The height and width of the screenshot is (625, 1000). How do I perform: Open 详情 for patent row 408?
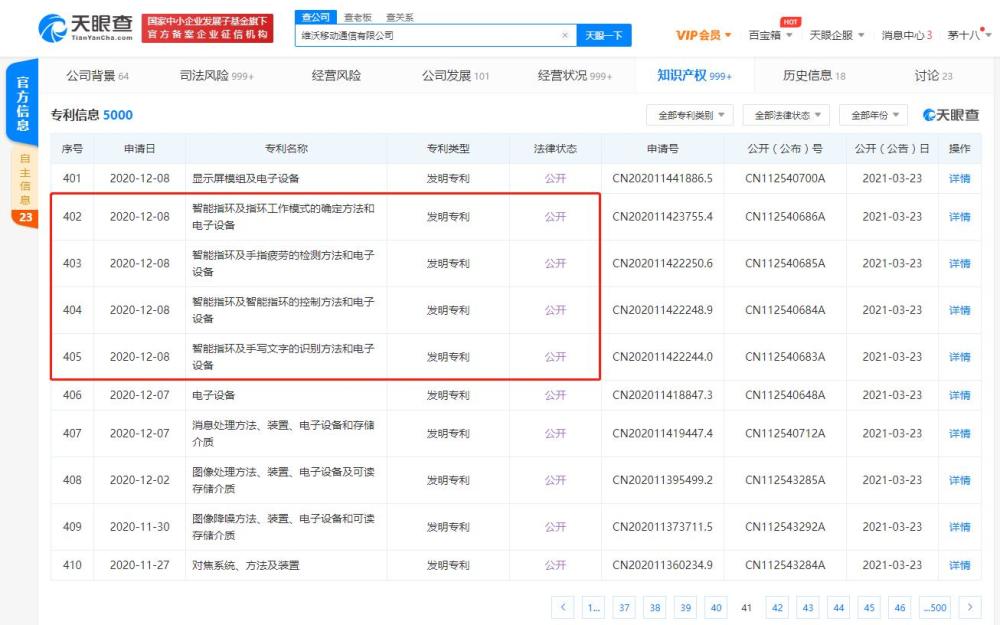pos(959,480)
